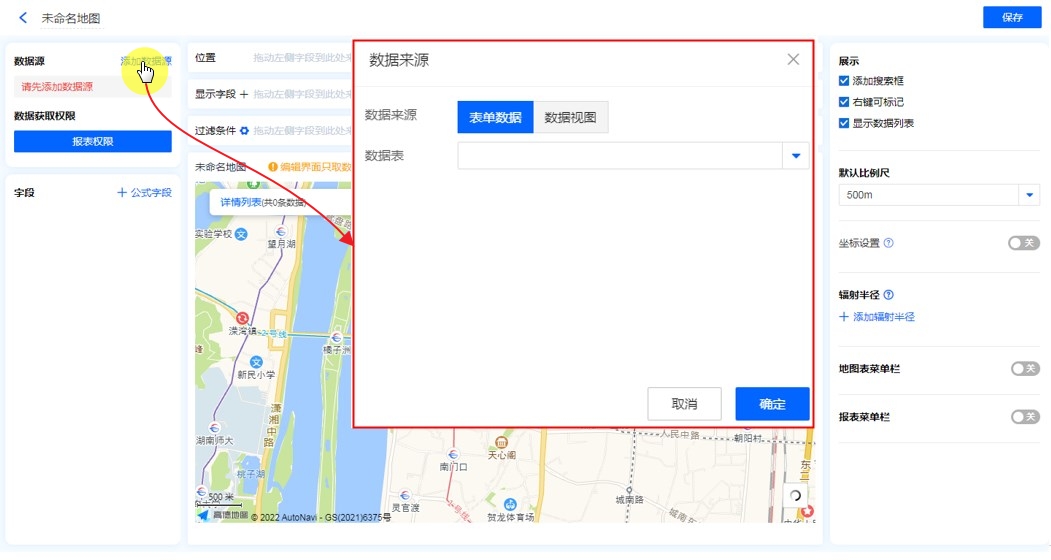Viewport: 1051px width, 560px height.
Task: Click the plus icon for 公式字段
Action: tap(122, 192)
